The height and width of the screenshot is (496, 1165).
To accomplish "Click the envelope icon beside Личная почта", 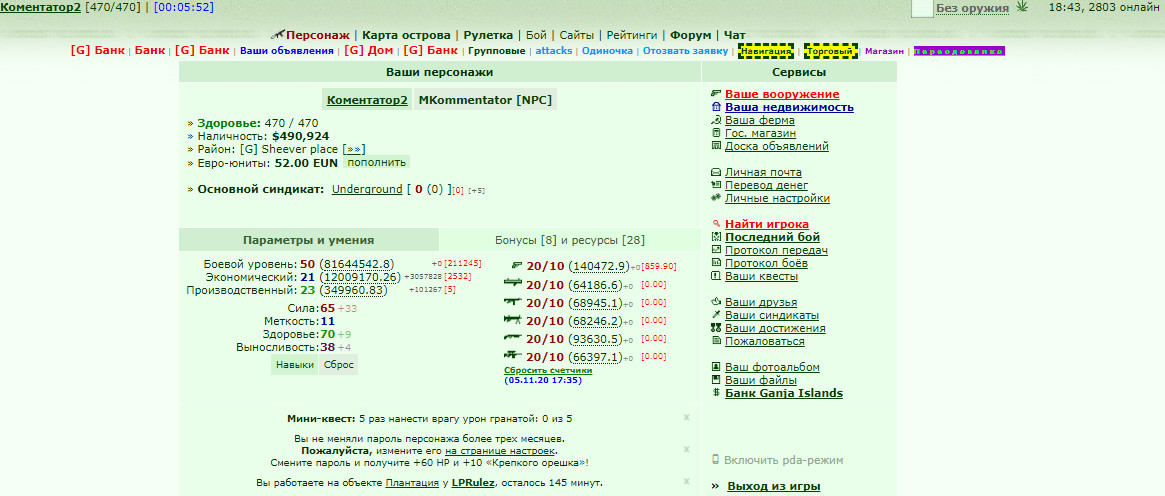I will (716, 172).
